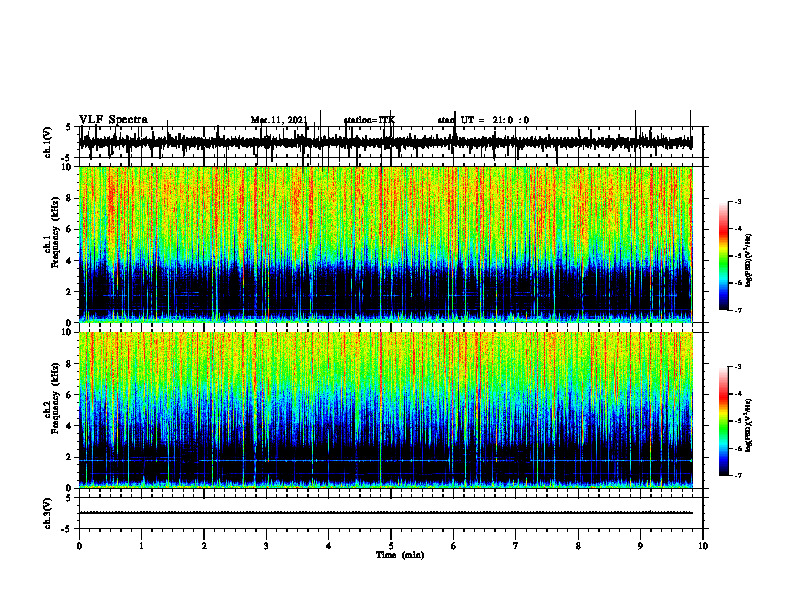Click time axis tick label '3'
Screen dimensions: 792x612
[266, 546]
